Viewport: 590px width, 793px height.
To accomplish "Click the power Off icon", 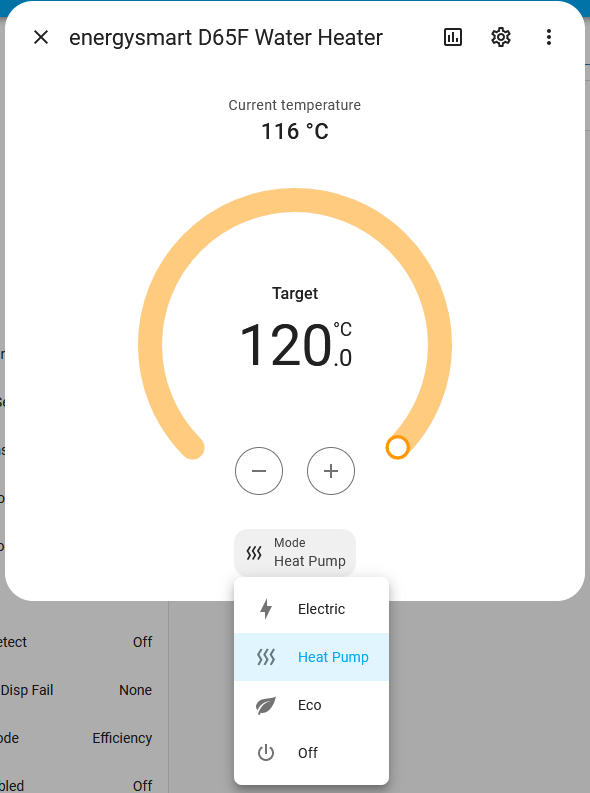I will [266, 753].
